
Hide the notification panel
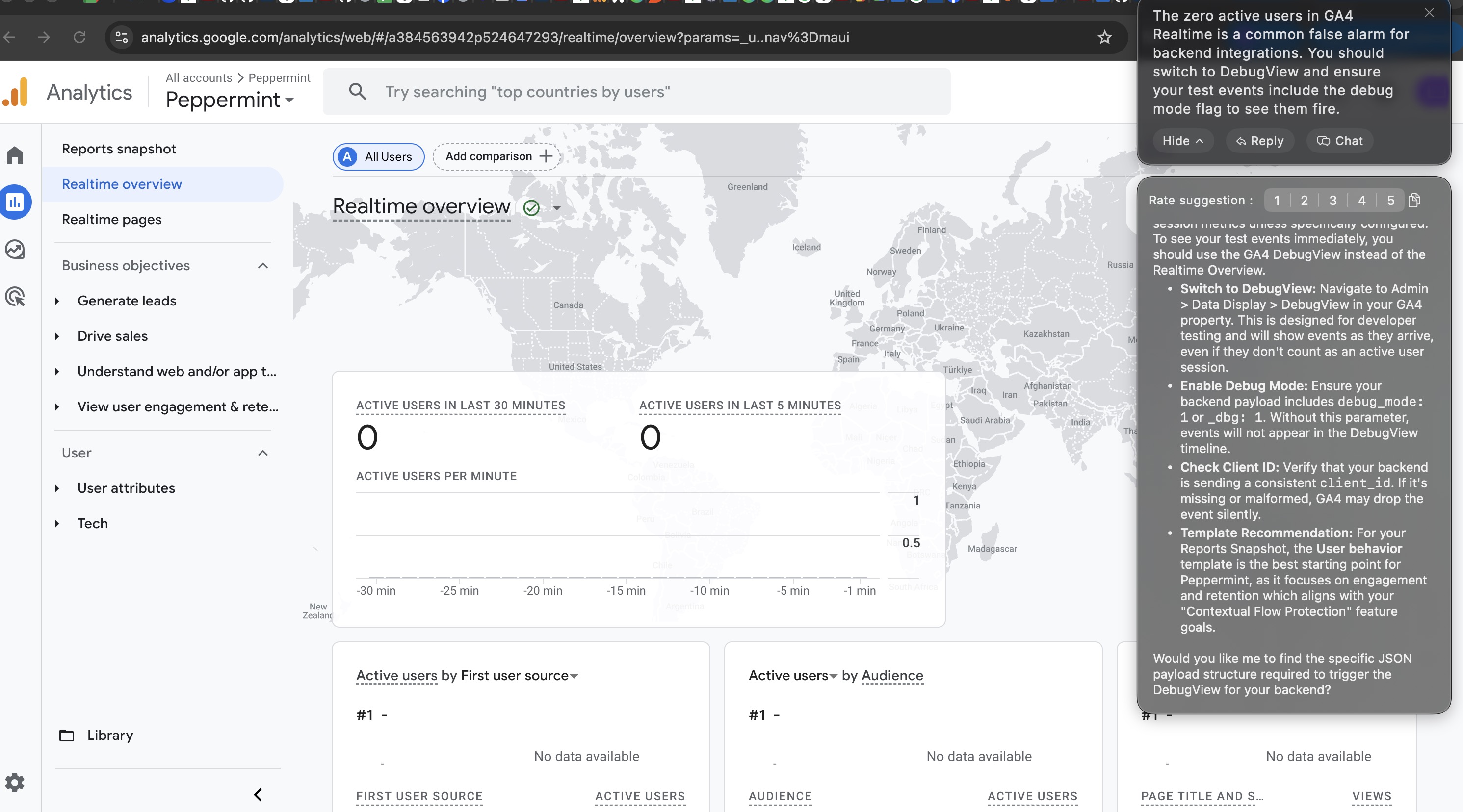pyautogui.click(x=1183, y=141)
